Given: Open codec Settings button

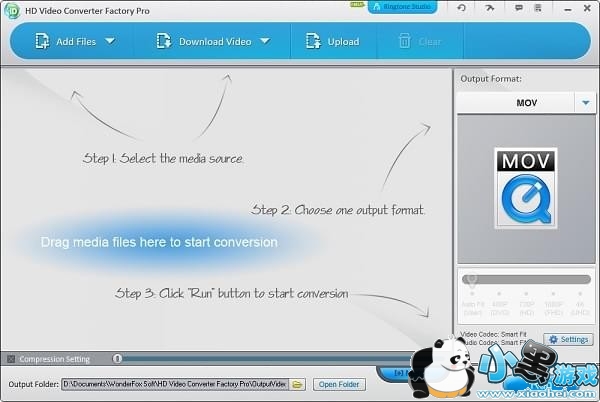Looking at the screenshot, I should point(568,339).
